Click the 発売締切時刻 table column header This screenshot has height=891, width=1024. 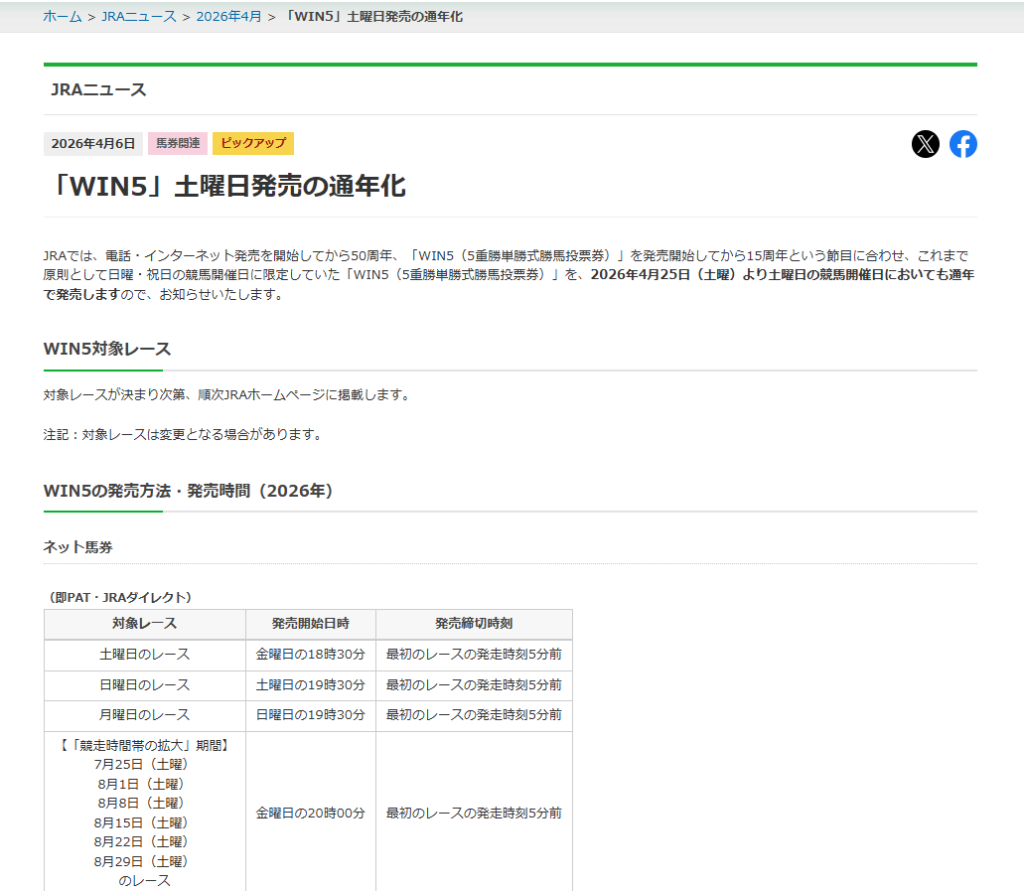474,624
